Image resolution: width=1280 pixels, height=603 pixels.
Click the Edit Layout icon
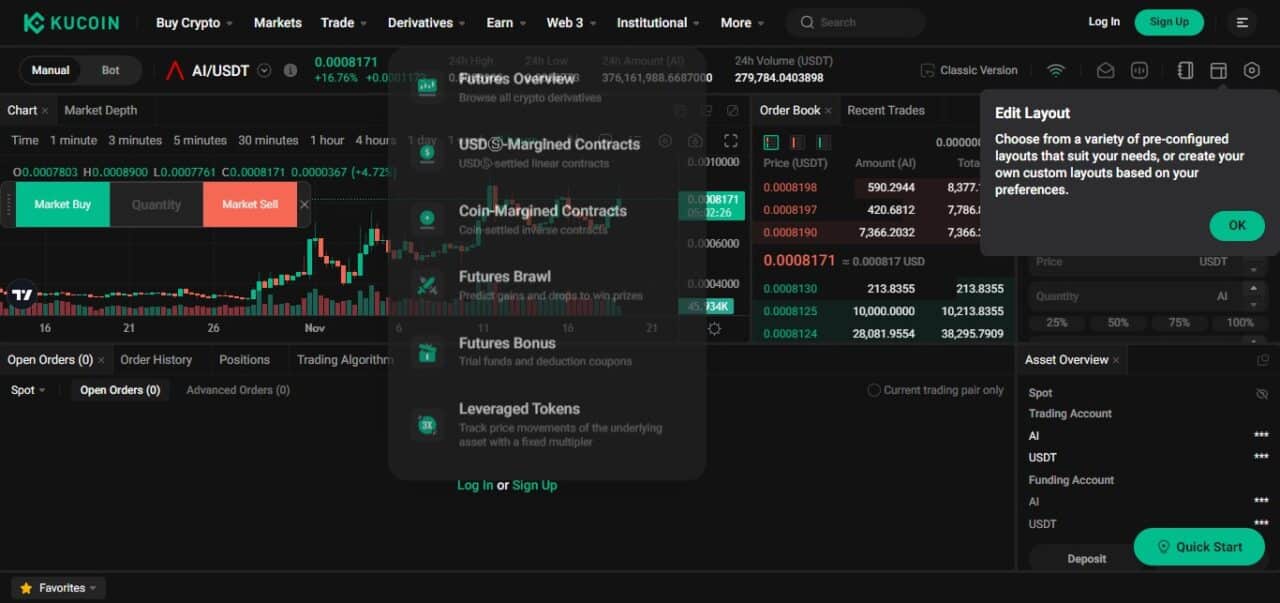pos(1218,70)
